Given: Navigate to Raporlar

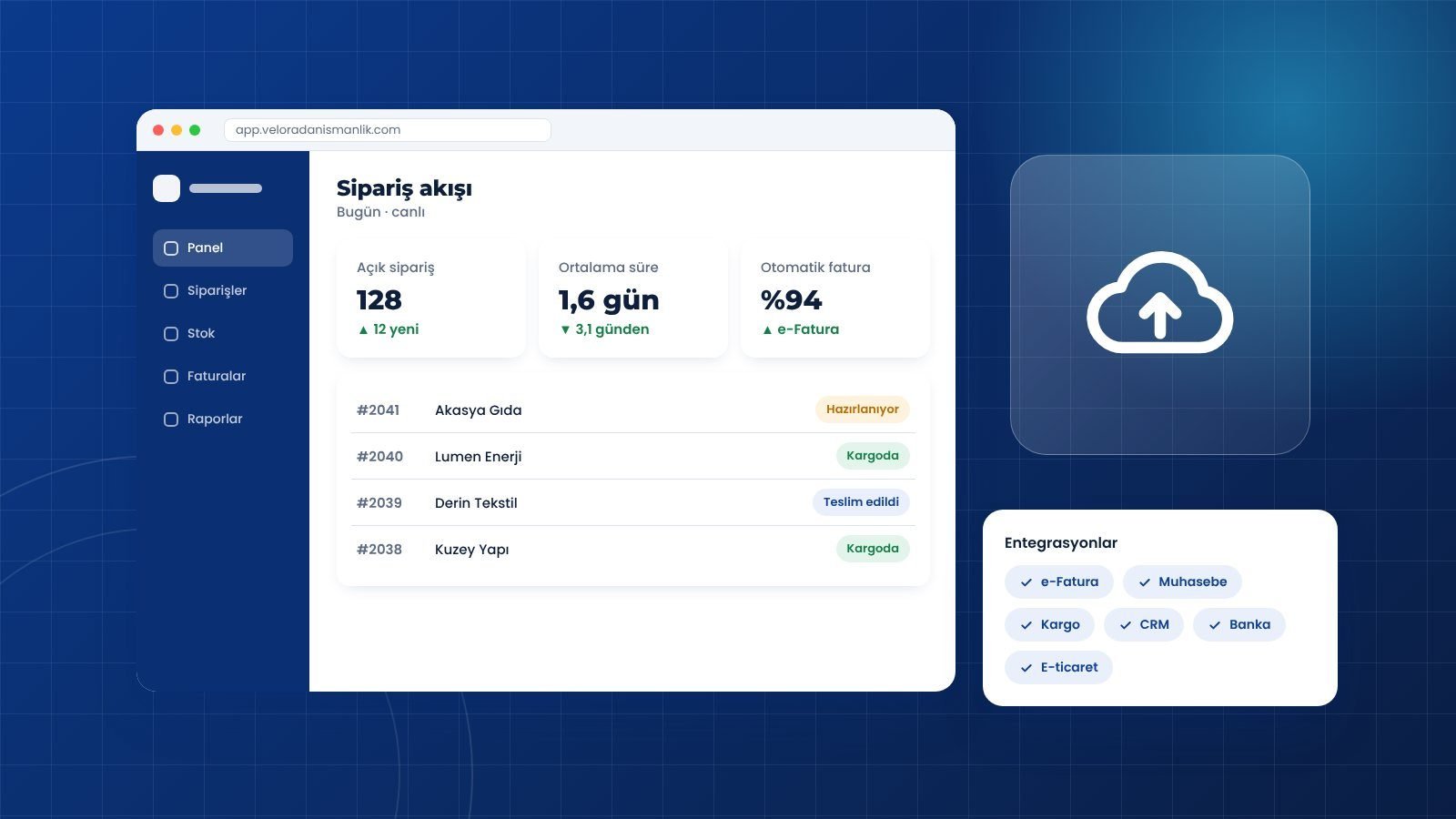Looking at the screenshot, I should pyautogui.click(x=223, y=419).
